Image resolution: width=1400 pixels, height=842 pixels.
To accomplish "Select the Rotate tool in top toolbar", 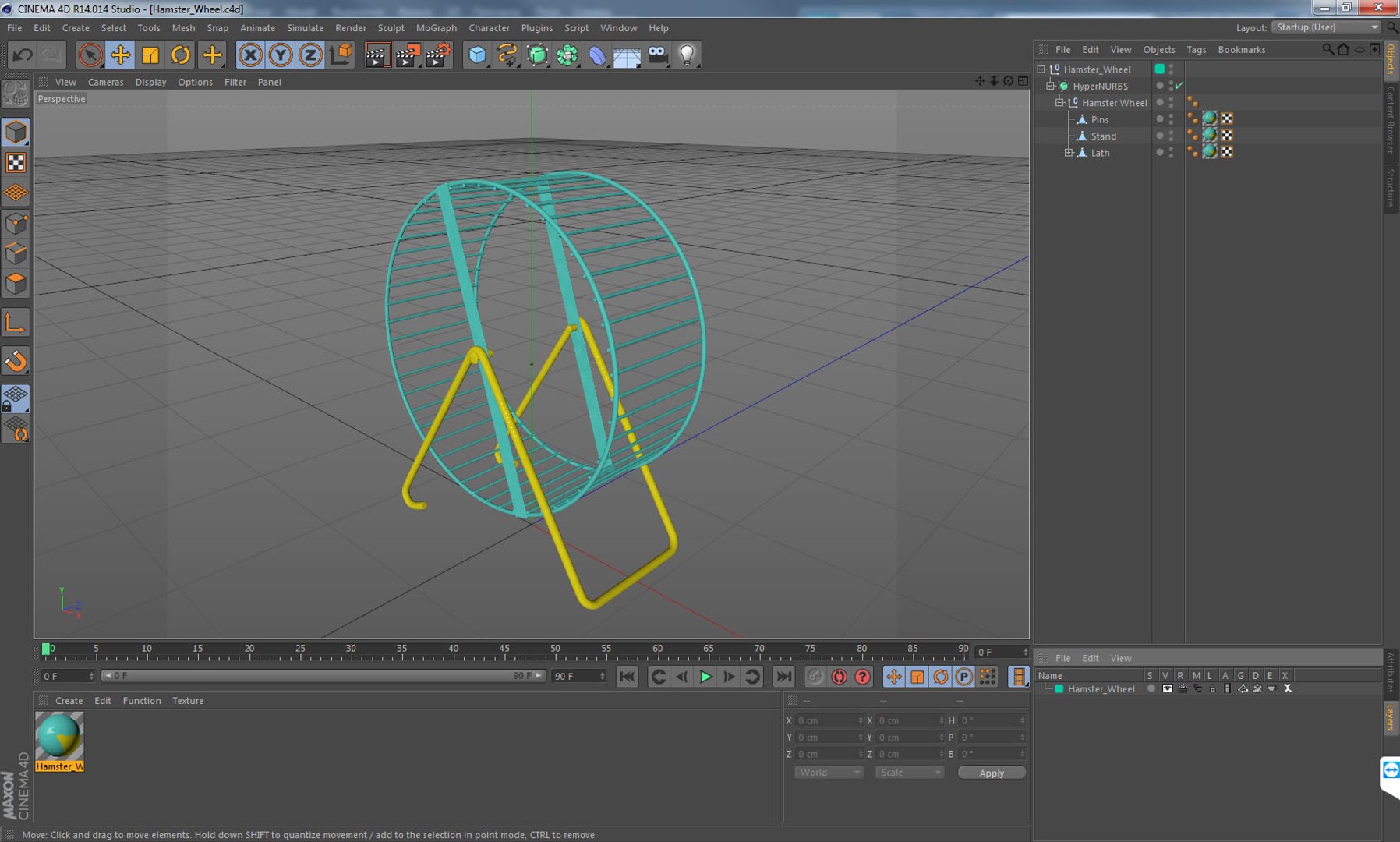I will 180,55.
